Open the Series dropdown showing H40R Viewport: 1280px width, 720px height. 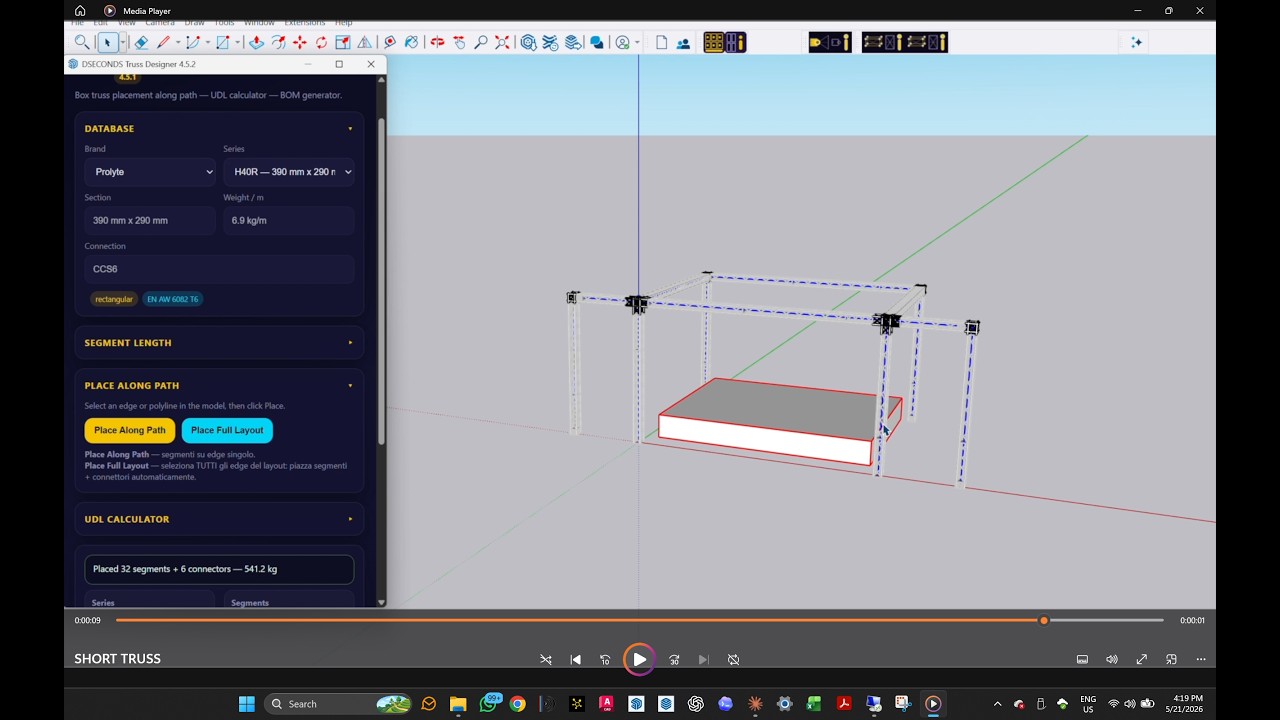pyautogui.click(x=289, y=172)
